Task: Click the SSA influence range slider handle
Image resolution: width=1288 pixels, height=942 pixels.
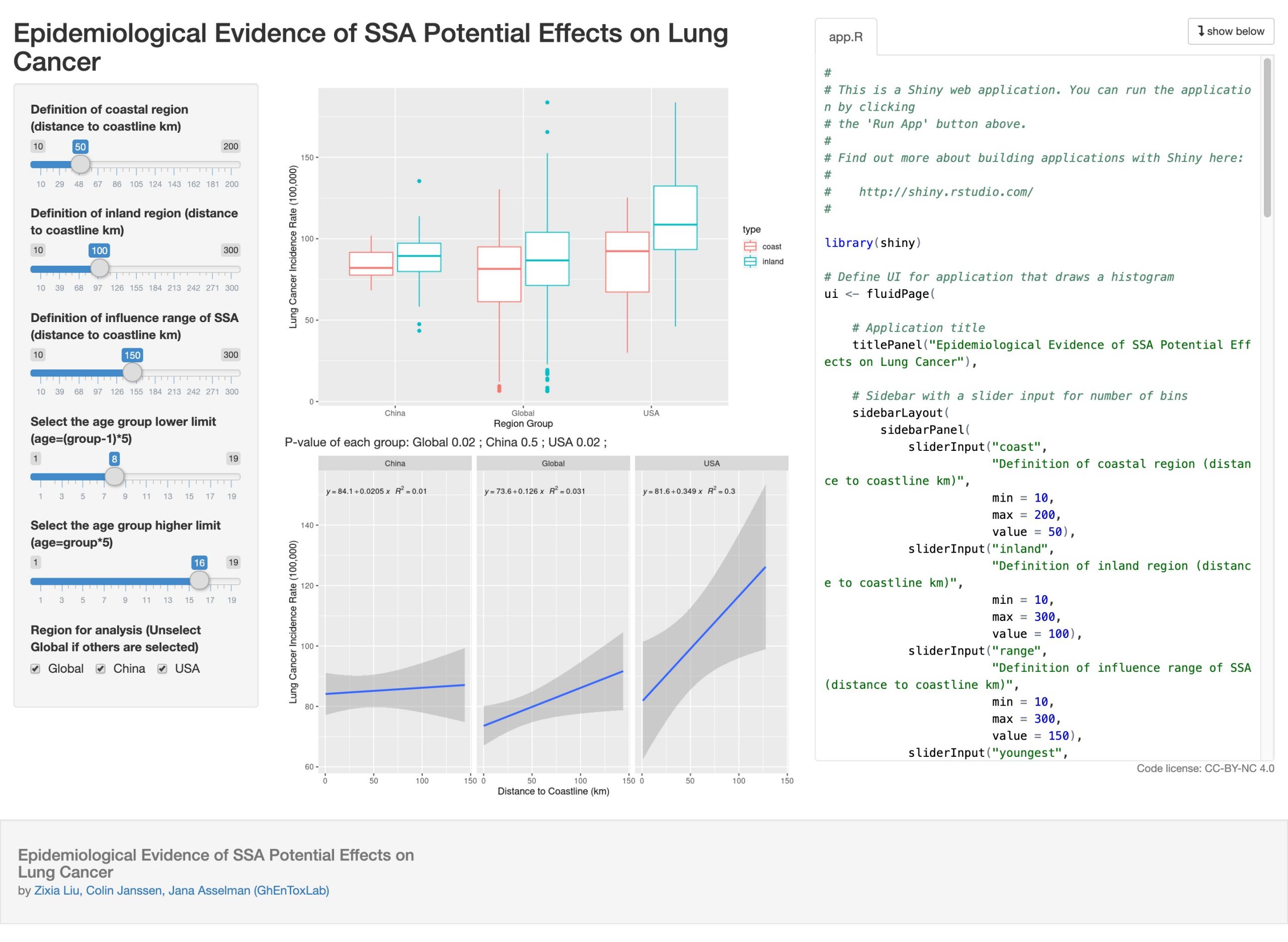Action: [x=132, y=372]
